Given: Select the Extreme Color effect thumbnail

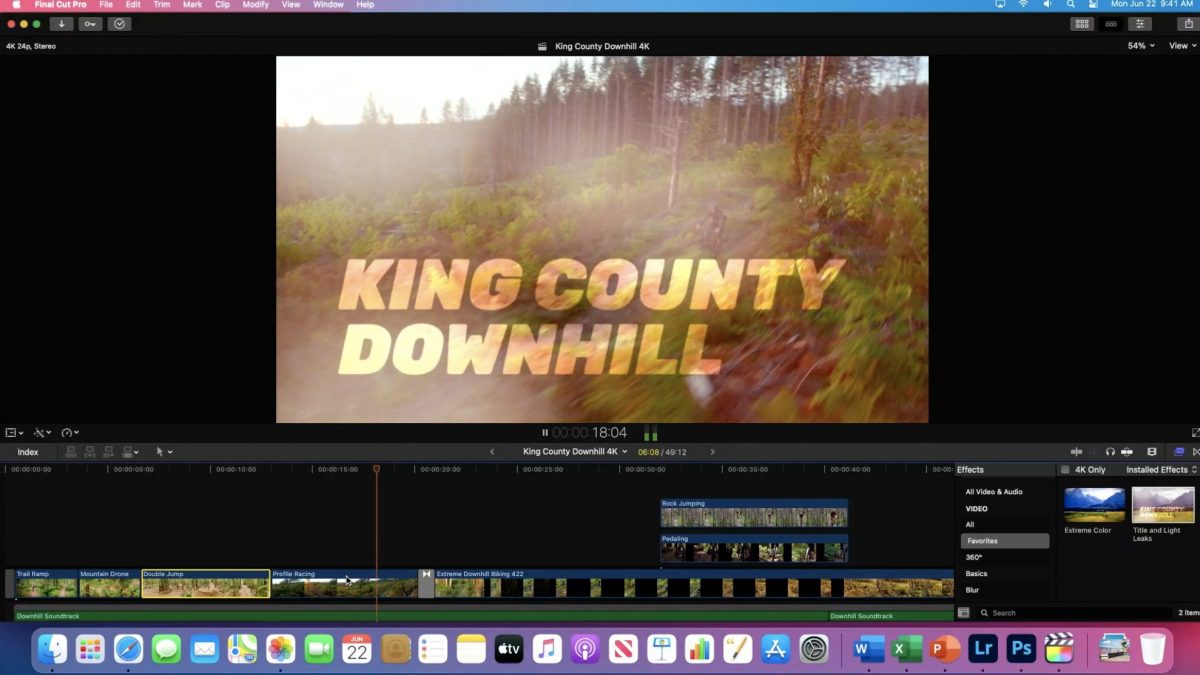Looking at the screenshot, I should pyautogui.click(x=1094, y=505).
